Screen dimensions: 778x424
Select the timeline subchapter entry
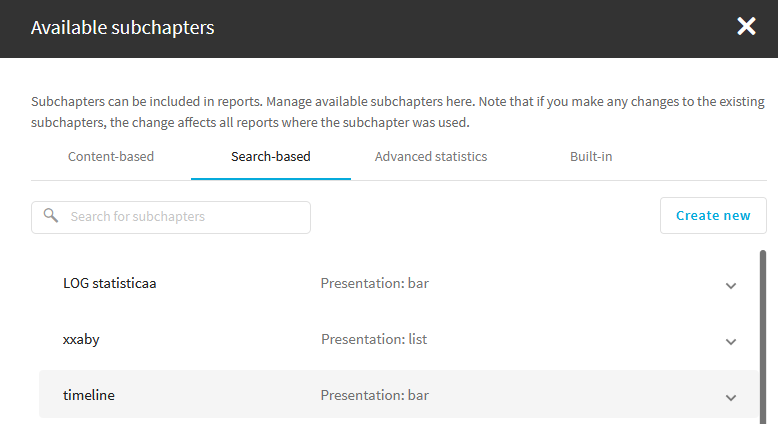88,395
